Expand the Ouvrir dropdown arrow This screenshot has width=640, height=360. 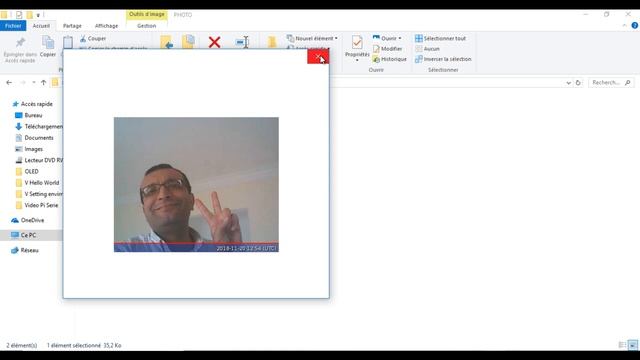400,38
